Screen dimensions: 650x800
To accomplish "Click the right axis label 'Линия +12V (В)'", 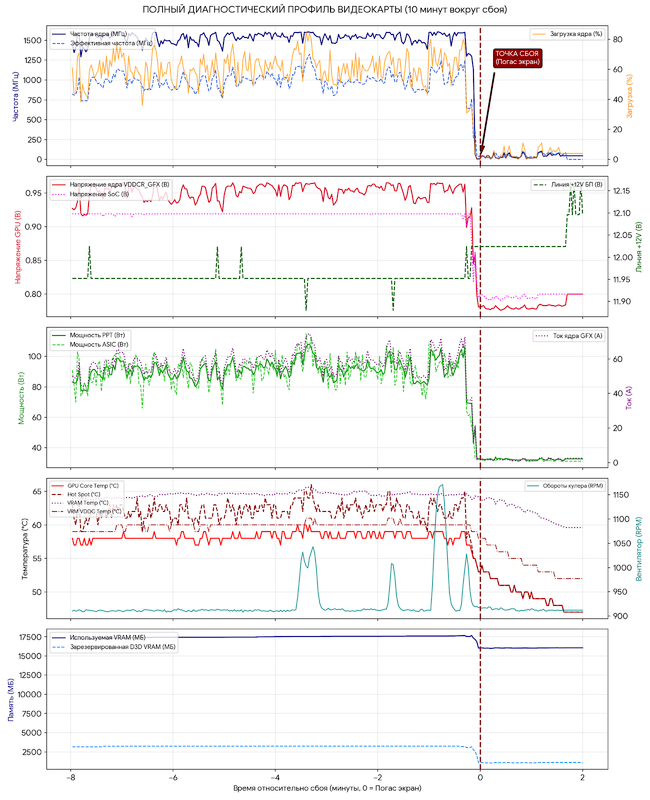I will [639, 247].
